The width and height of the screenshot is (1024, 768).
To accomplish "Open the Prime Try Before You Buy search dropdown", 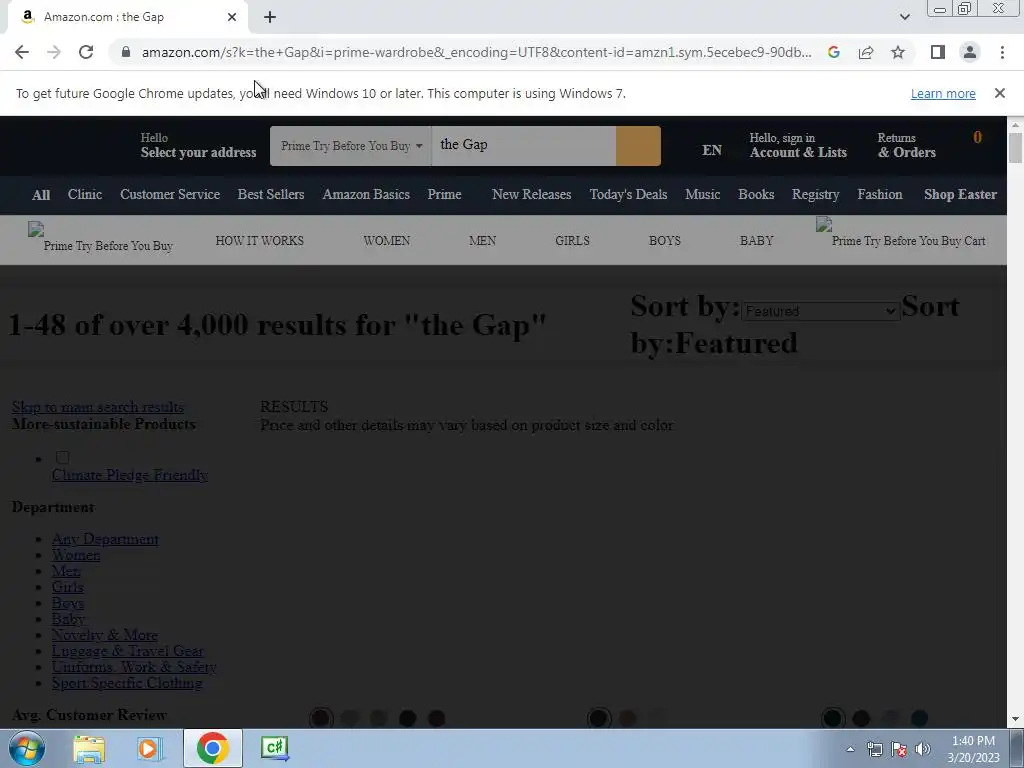I will tap(351, 146).
